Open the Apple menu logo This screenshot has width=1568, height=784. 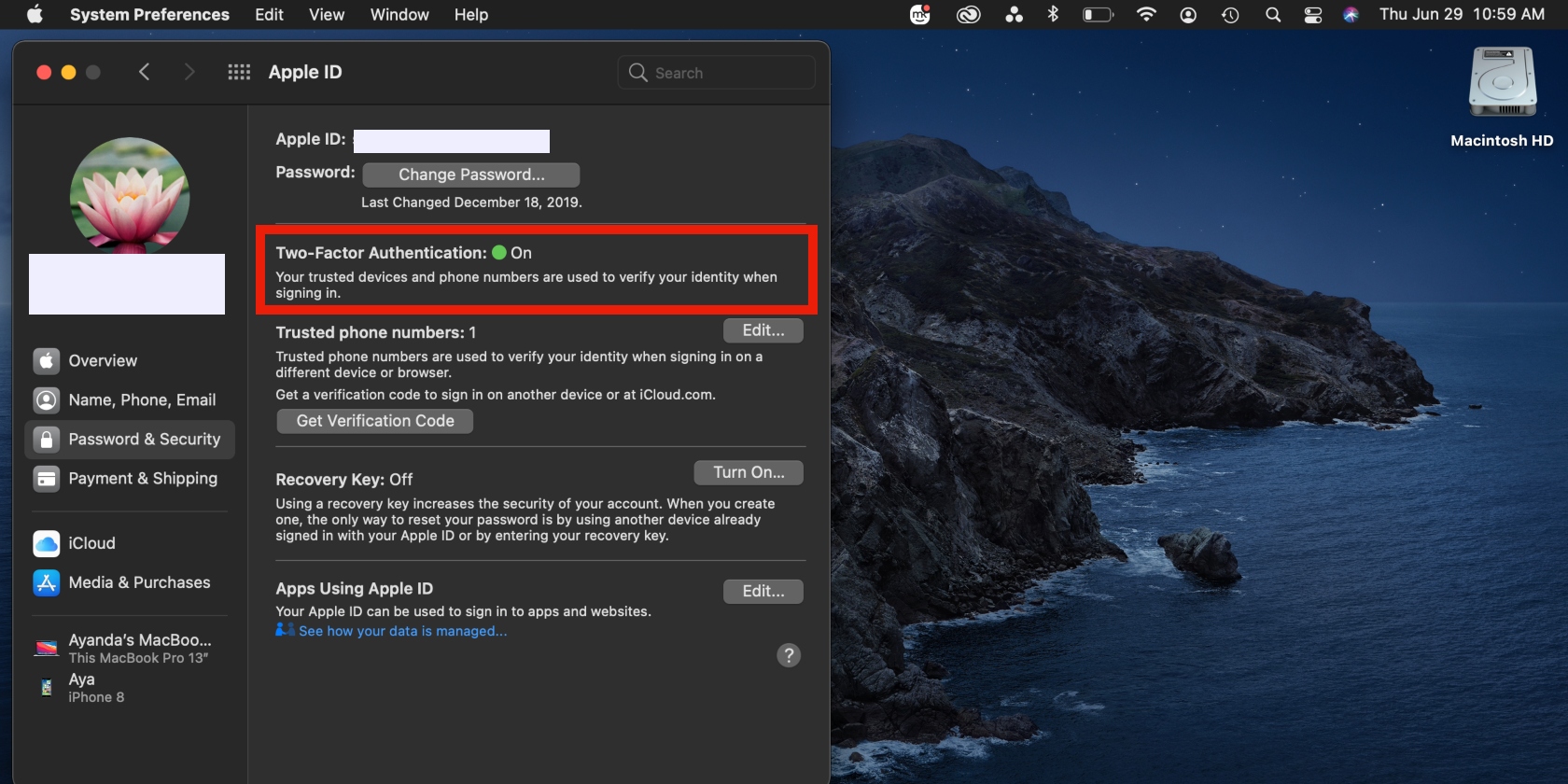[35, 14]
